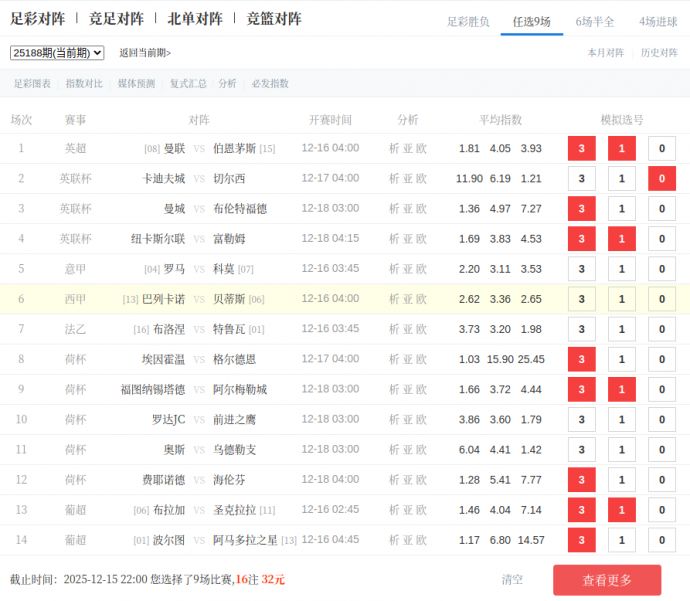Open 竞篮对阵 in the top navigation
The width and height of the screenshot is (690, 601).
click(x=274, y=19)
